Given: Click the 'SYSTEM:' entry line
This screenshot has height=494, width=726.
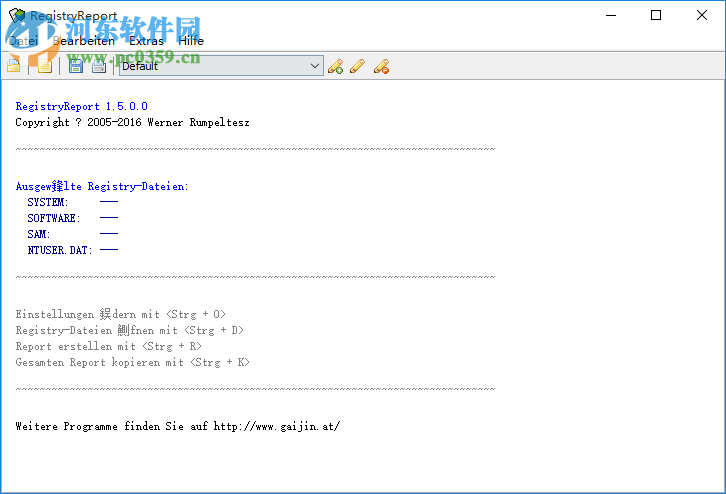Looking at the screenshot, I should pos(73,202).
